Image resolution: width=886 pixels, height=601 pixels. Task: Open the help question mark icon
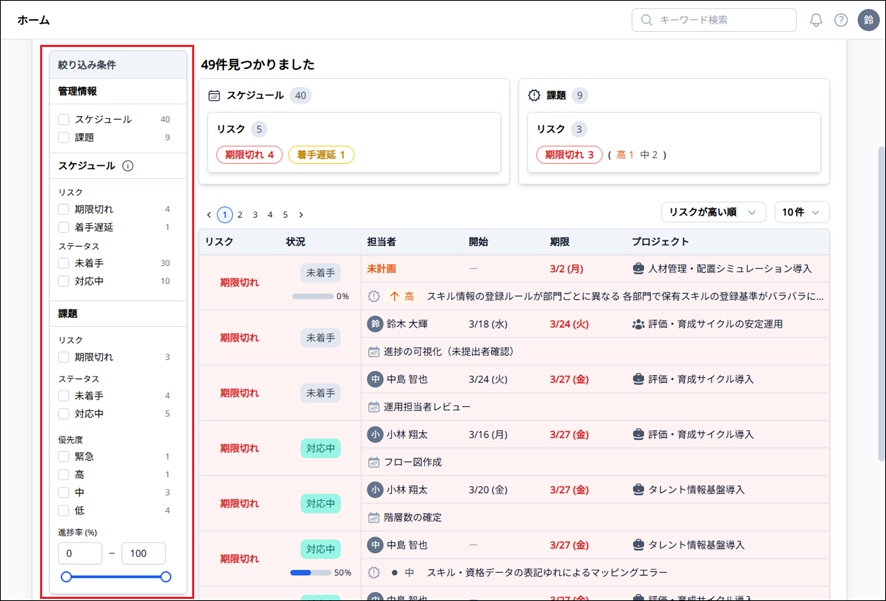tap(841, 20)
